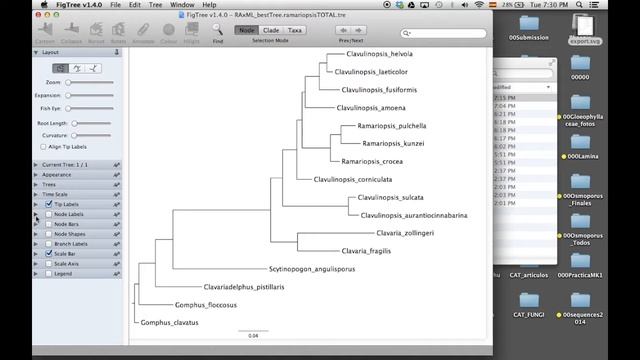Uncheck the Tip Labels checkbox
640x360 pixels.
49,204
